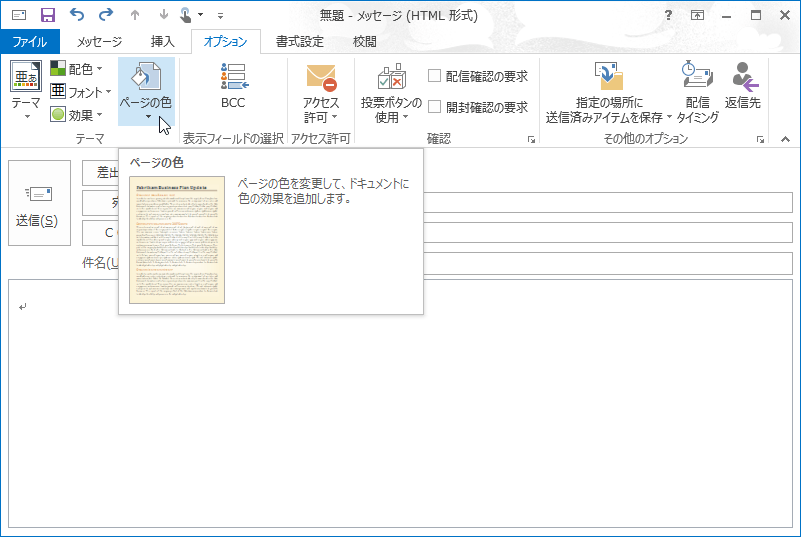Open 確認 group dialog launcher

click(532, 139)
